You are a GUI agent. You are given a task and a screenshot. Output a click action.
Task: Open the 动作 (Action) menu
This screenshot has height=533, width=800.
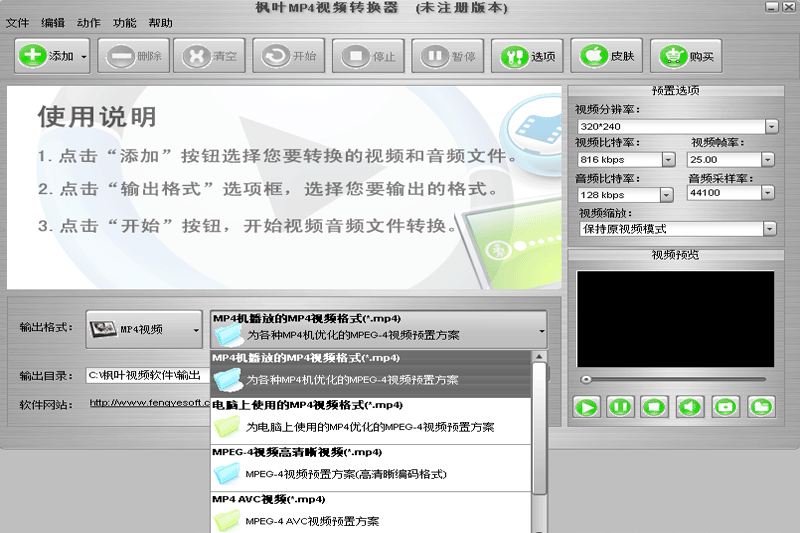[x=89, y=23]
